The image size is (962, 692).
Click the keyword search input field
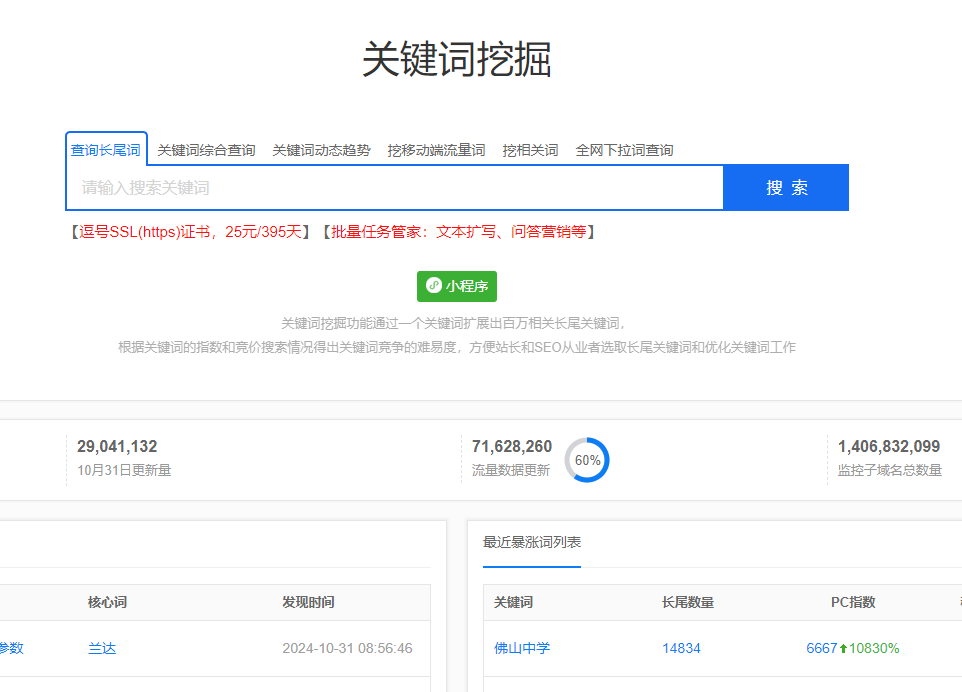[x=395, y=188]
